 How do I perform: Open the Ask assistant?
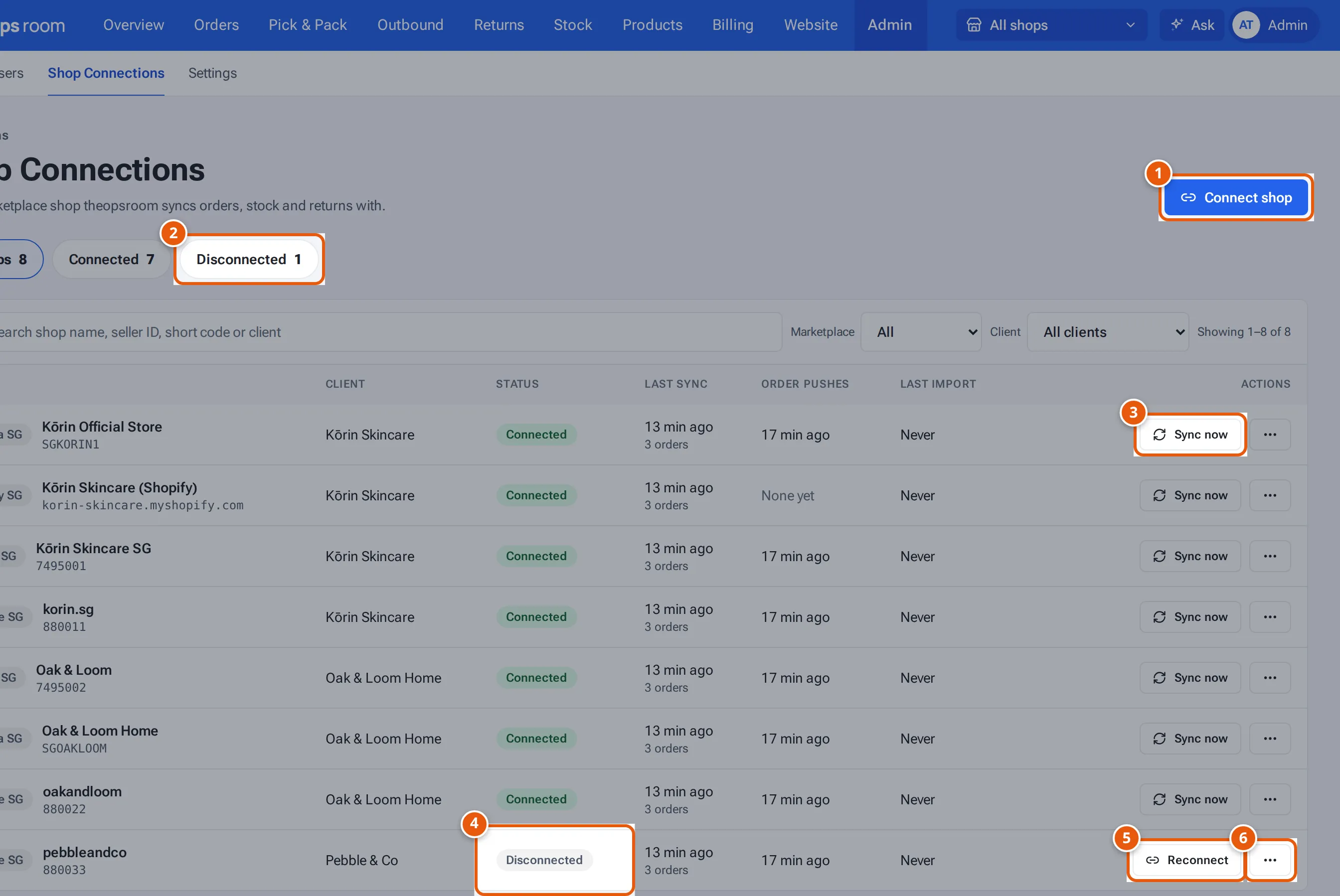click(x=1192, y=25)
